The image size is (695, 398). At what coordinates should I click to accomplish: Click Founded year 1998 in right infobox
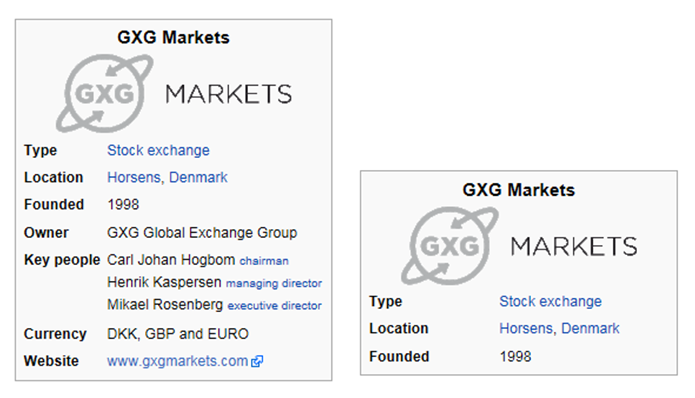[x=515, y=356]
